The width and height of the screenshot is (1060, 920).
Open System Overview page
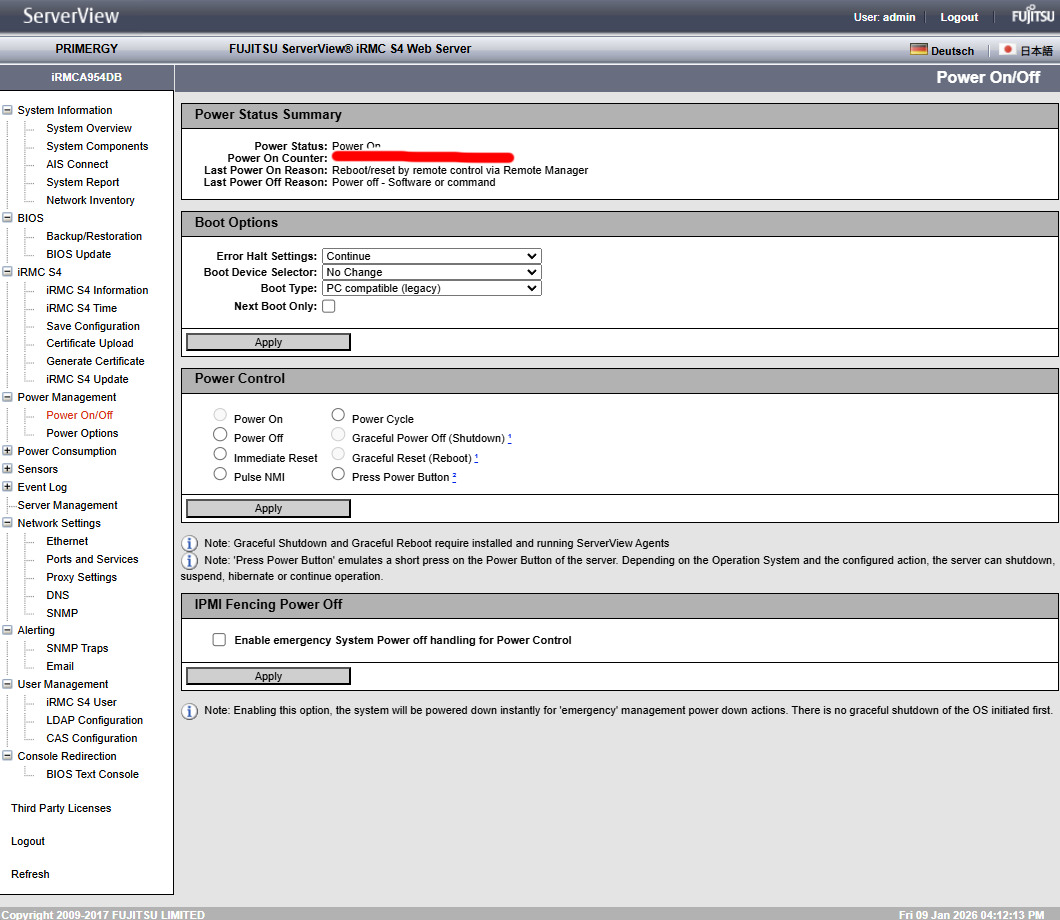point(89,128)
